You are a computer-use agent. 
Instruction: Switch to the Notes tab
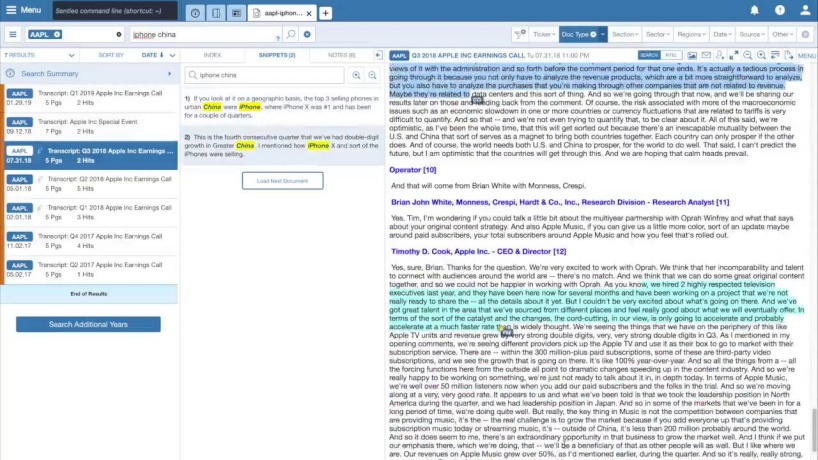pos(341,55)
